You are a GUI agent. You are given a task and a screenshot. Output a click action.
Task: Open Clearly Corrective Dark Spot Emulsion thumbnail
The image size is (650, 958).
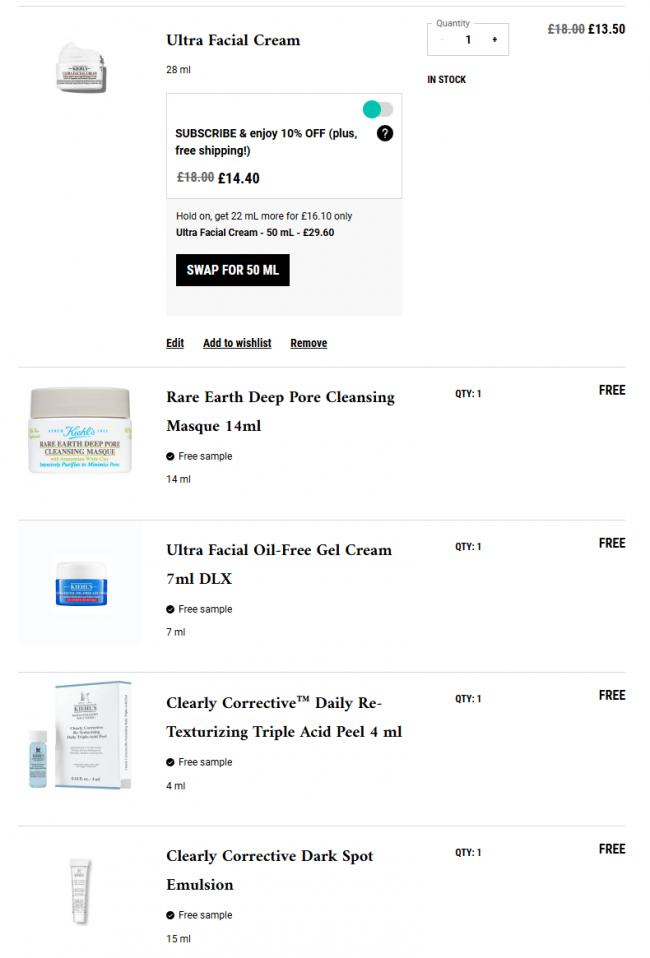[x=80, y=891]
